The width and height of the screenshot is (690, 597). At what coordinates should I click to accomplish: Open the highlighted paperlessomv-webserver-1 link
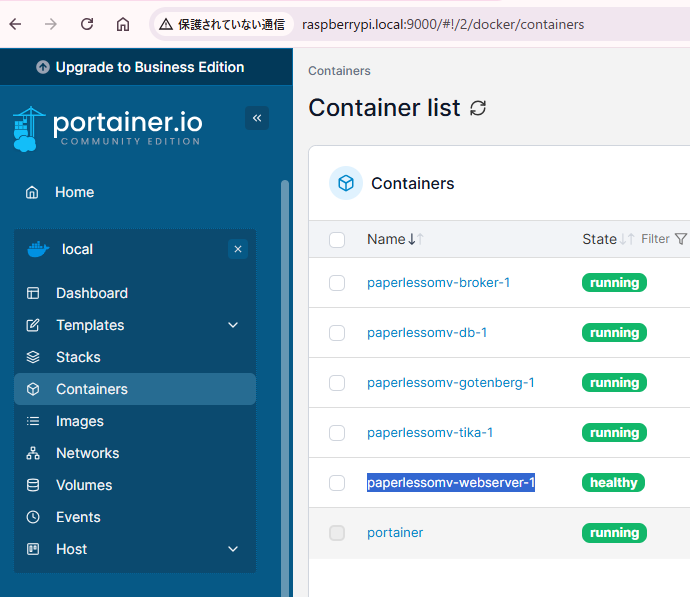[451, 483]
